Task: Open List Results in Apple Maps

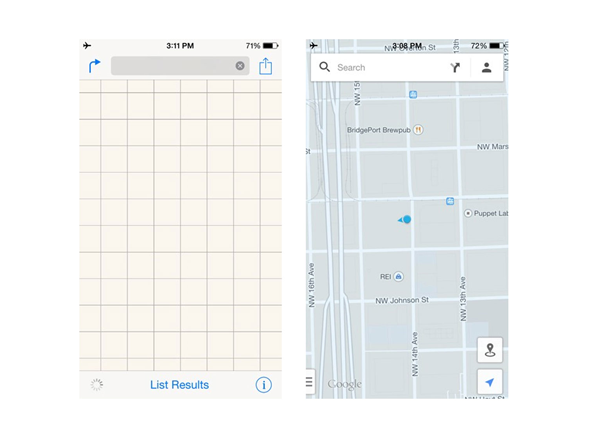Action: tap(179, 385)
